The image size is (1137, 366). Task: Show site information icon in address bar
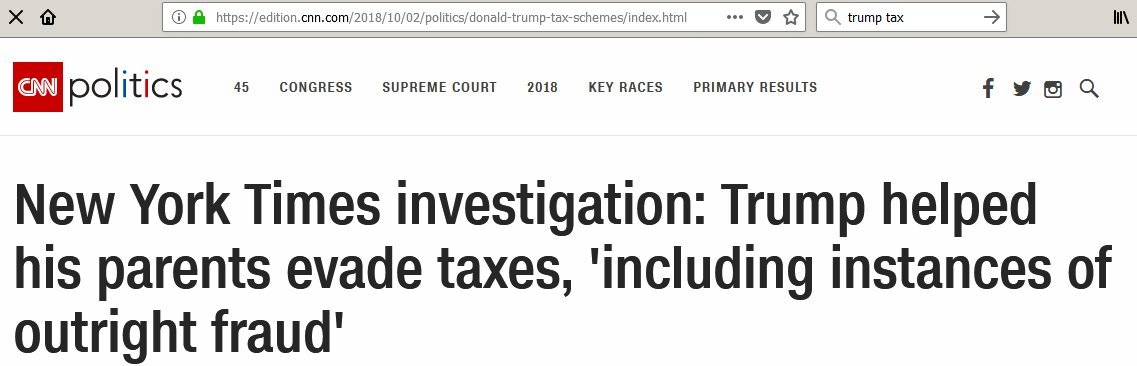[x=178, y=17]
